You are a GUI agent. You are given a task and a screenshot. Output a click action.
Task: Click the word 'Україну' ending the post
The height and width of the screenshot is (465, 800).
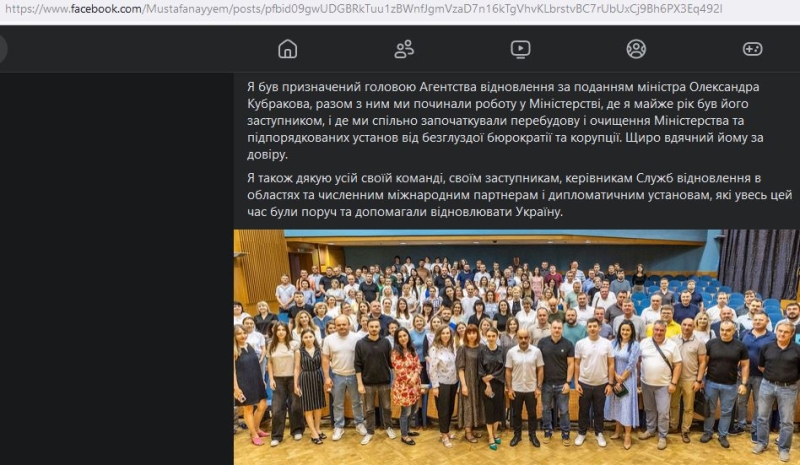539,211
